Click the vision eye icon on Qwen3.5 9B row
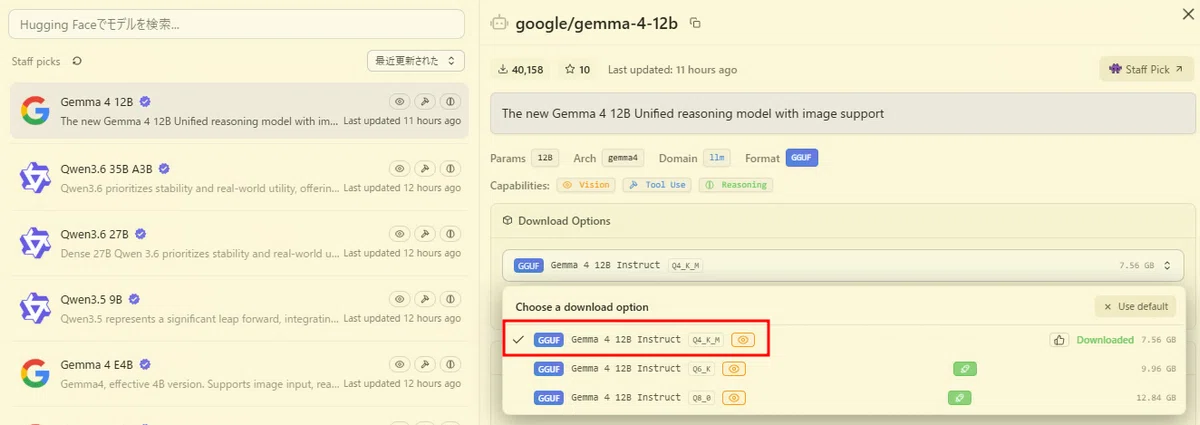 click(399, 299)
